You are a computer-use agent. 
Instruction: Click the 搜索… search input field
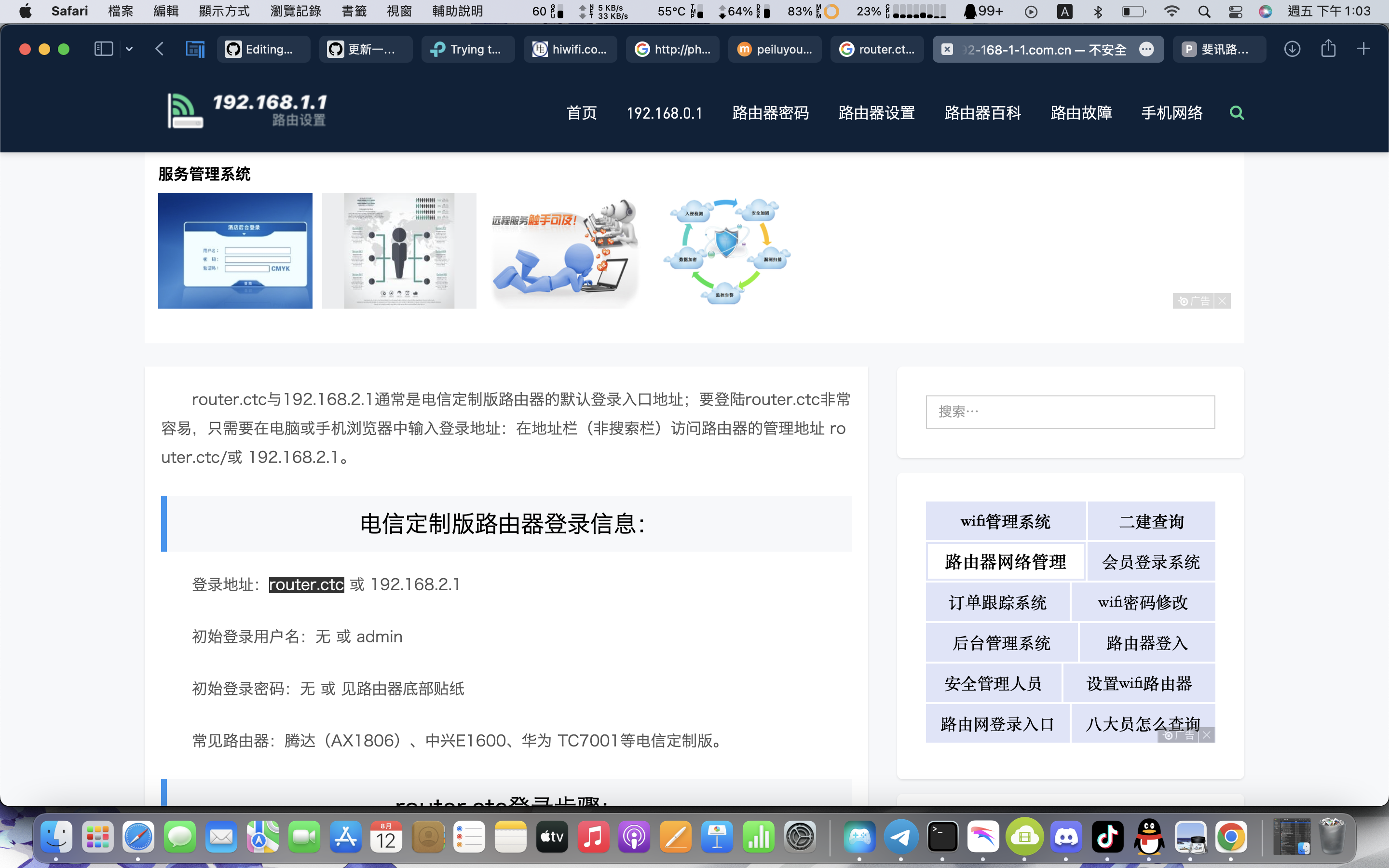click(1070, 412)
